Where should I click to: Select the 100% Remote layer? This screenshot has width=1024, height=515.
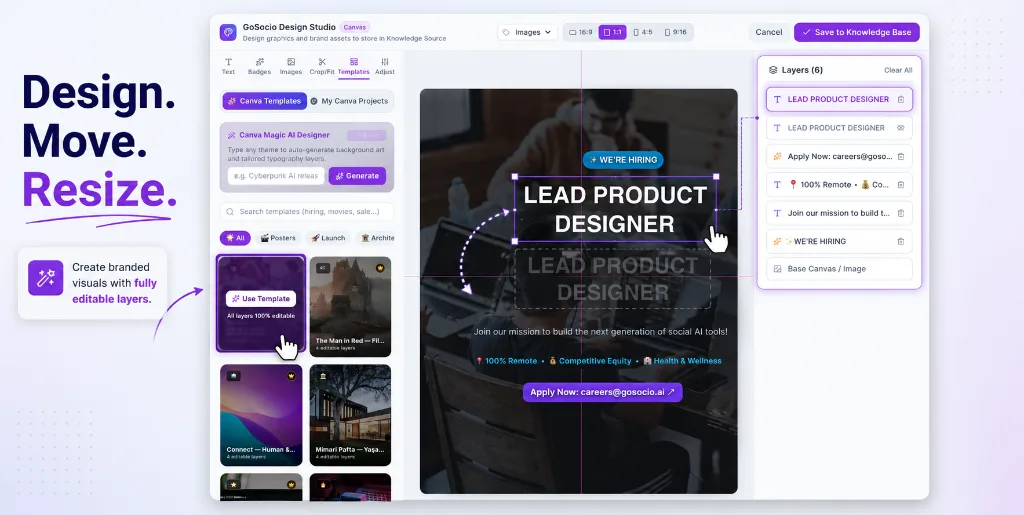click(x=839, y=185)
